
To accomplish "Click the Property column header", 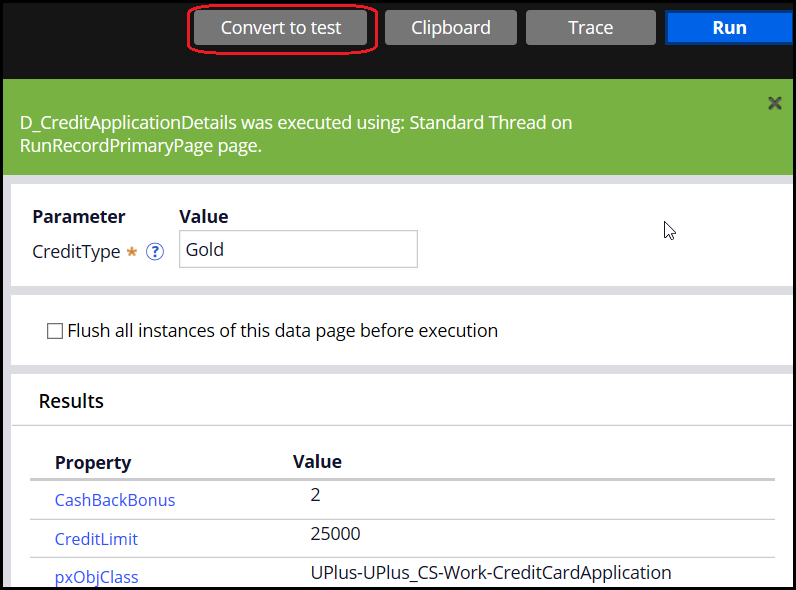I will 93,463.
